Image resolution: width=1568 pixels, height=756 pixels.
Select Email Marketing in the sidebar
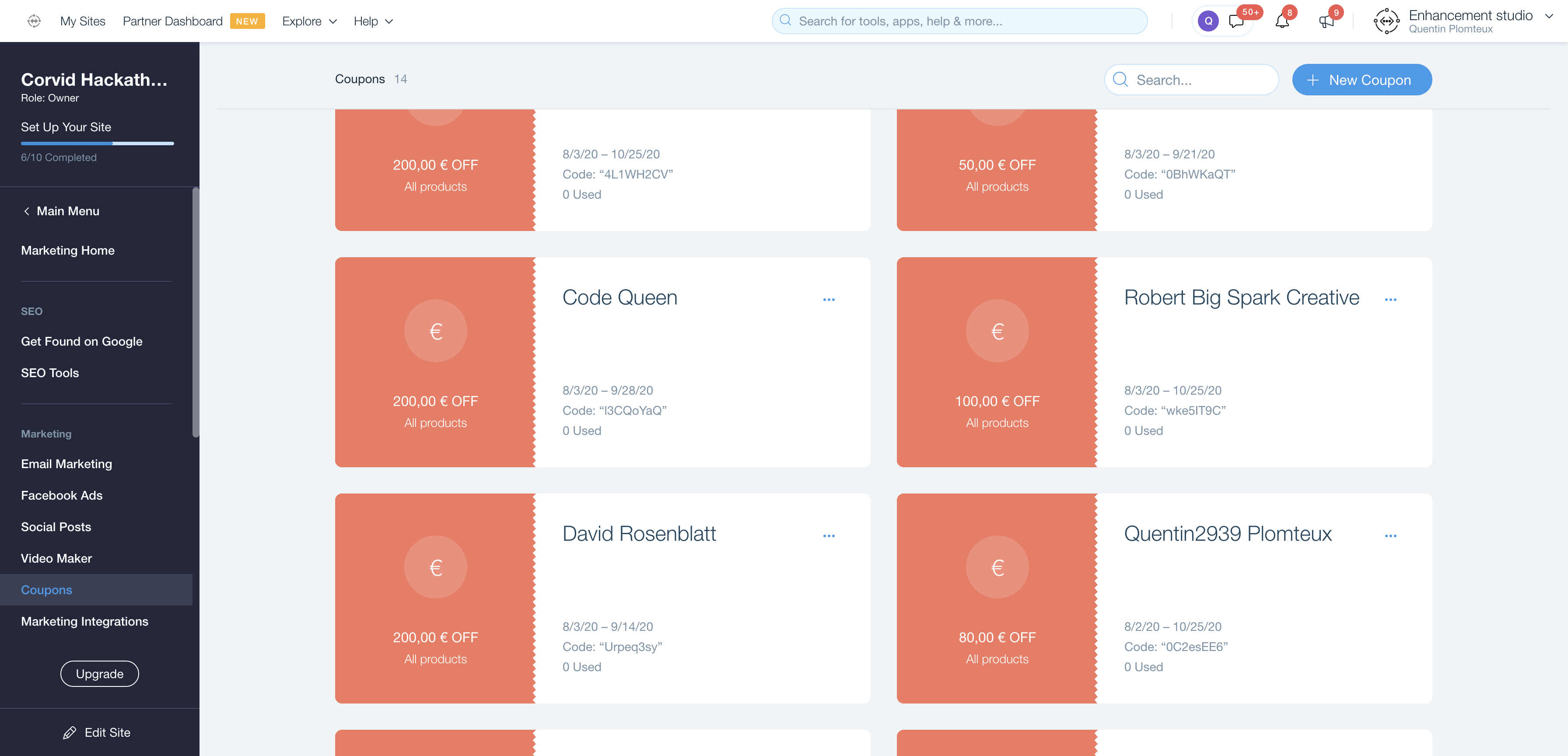[66, 464]
